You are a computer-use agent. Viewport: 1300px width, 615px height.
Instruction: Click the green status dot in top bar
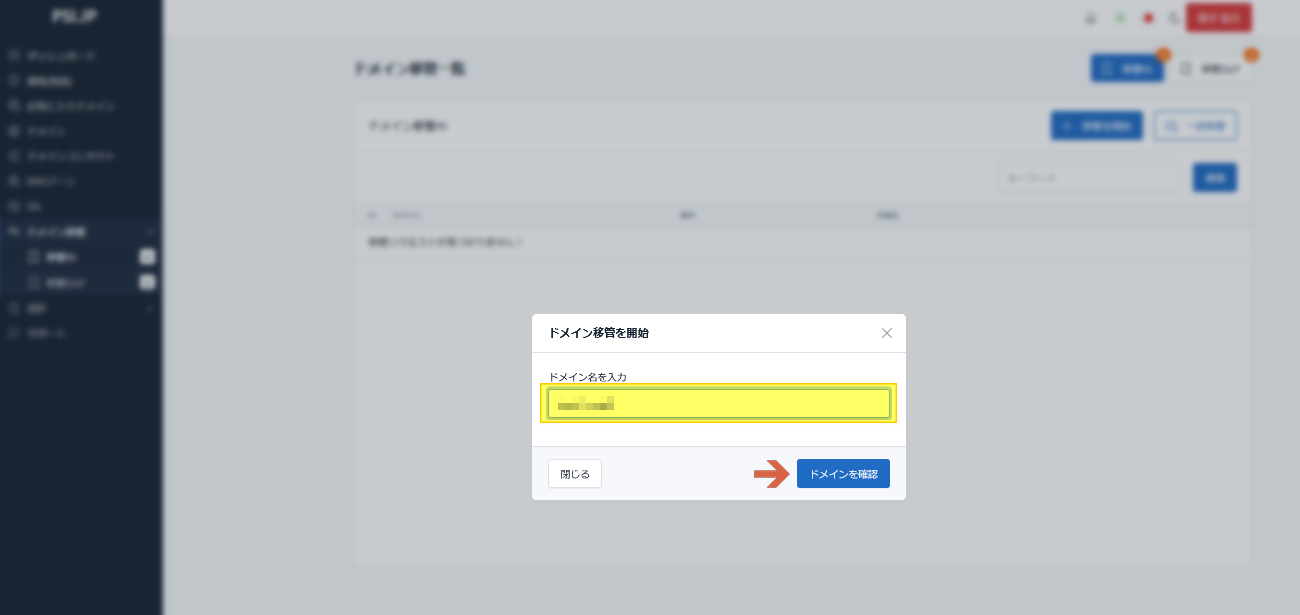[1120, 18]
